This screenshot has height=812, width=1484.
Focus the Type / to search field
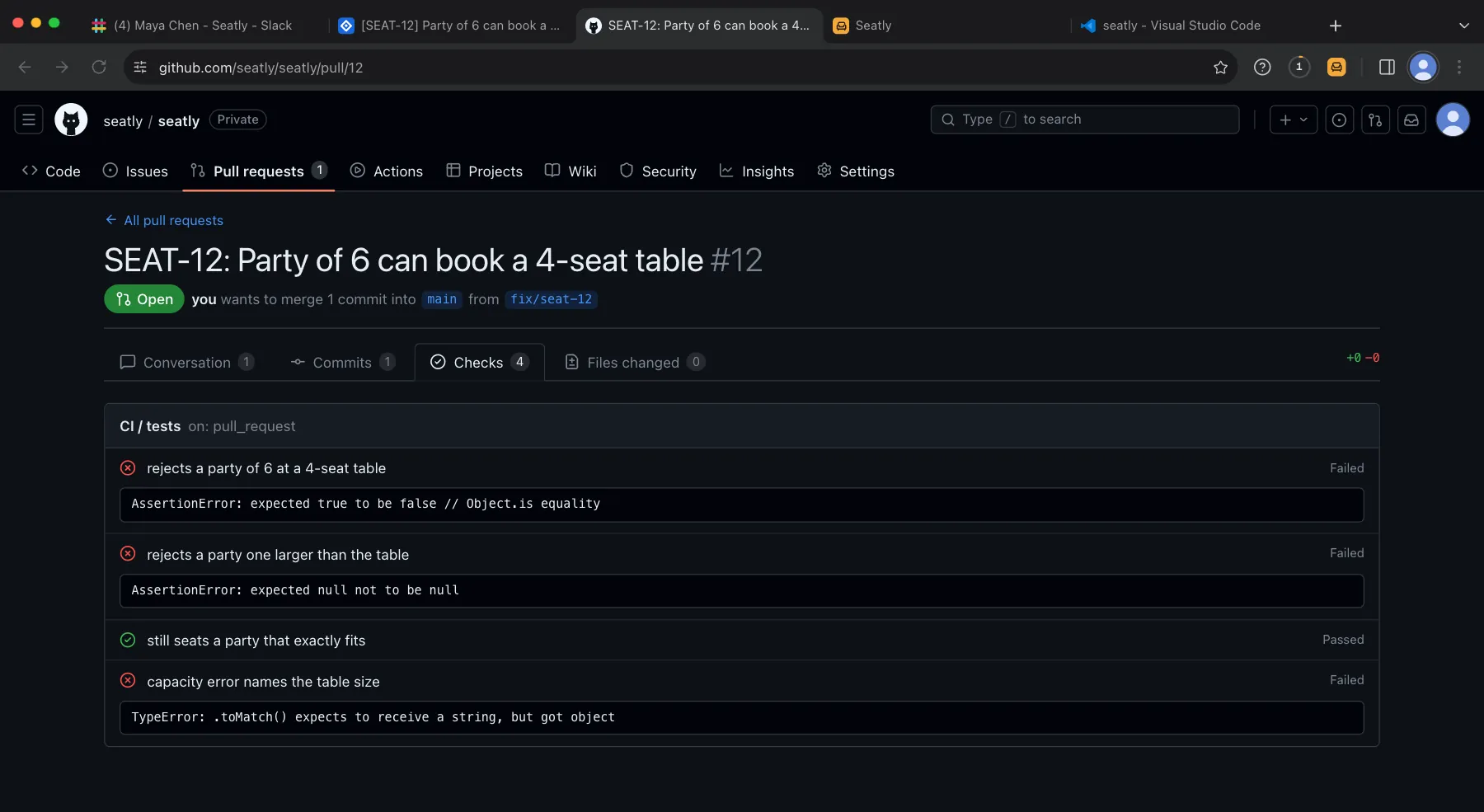[x=1085, y=120]
